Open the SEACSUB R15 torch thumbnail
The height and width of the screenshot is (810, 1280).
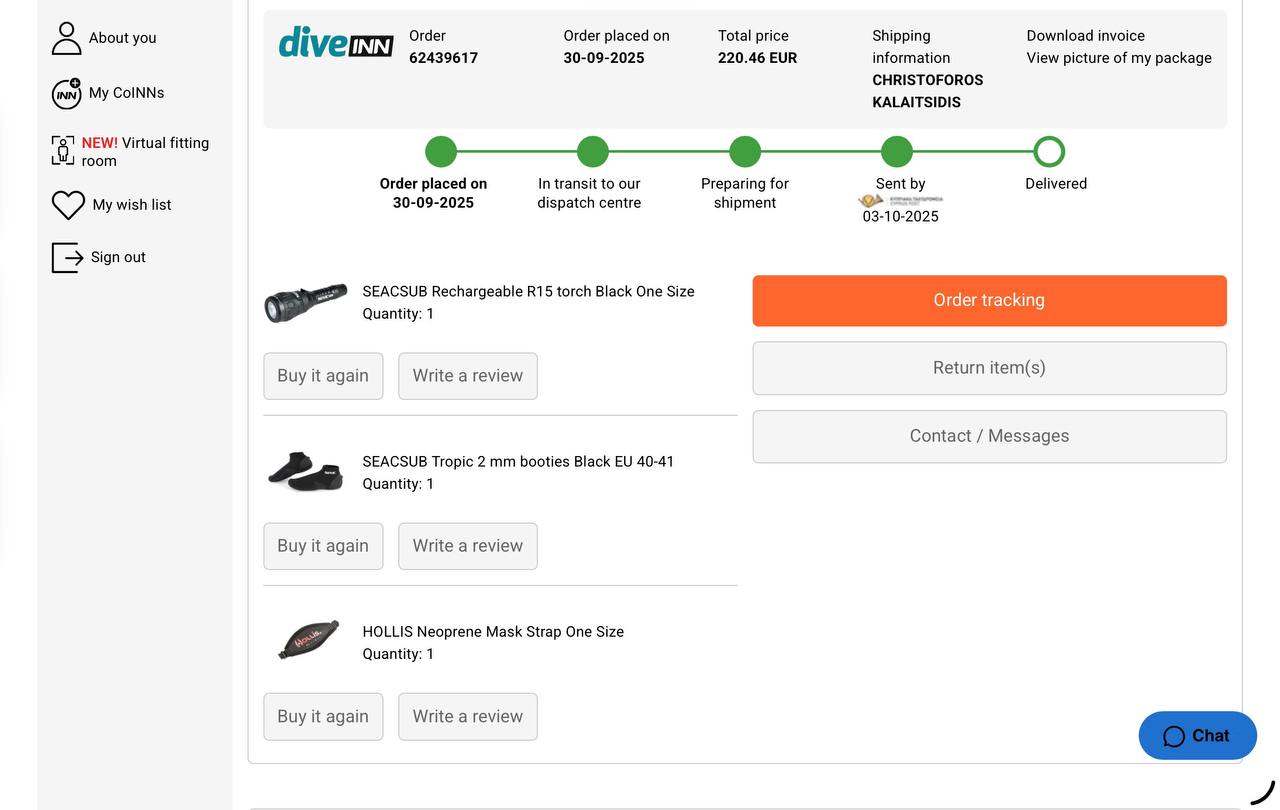pyautogui.click(x=306, y=302)
